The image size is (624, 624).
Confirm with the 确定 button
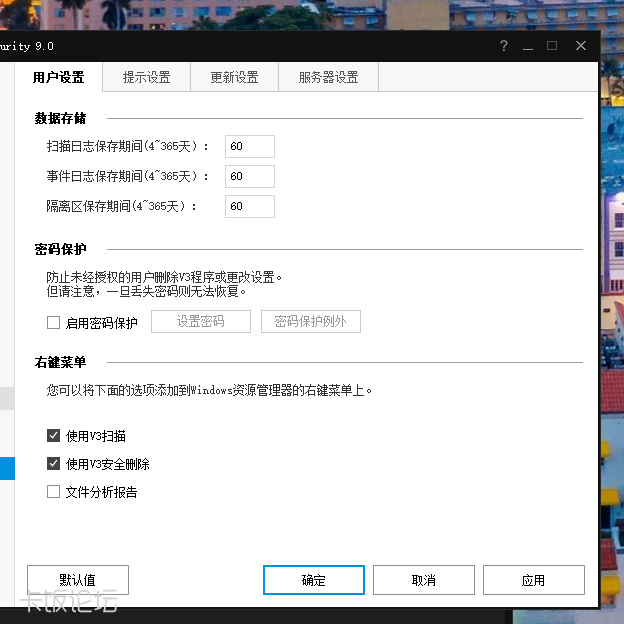[314, 580]
